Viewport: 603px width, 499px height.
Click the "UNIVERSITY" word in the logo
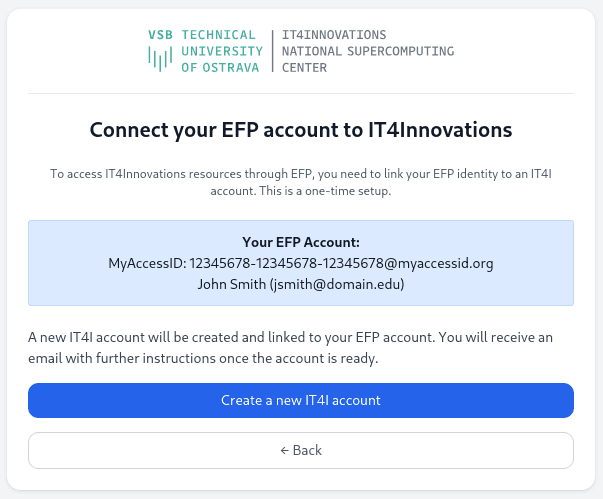pyautogui.click(x=221, y=51)
